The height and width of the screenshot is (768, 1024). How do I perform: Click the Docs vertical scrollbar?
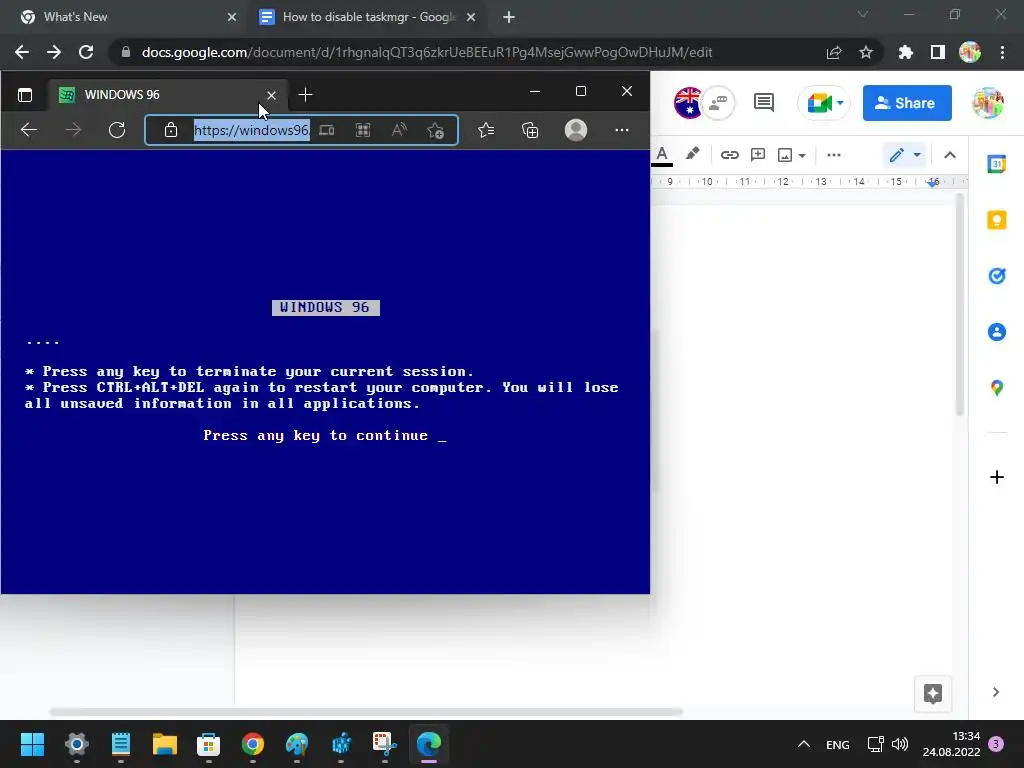tap(959, 304)
